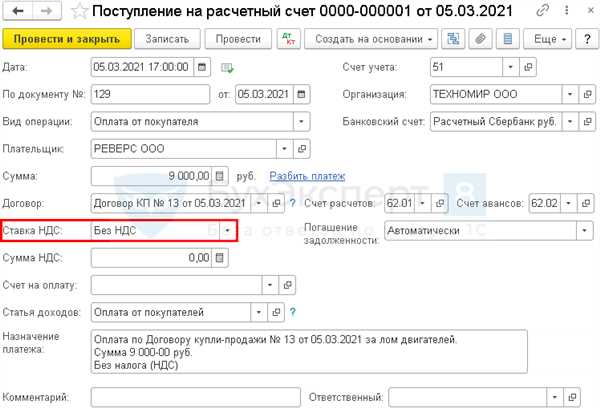Image resolution: width=600 pixels, height=412 pixels.
Task: Open the Счет авансов 62.02 account form
Action: (585, 203)
